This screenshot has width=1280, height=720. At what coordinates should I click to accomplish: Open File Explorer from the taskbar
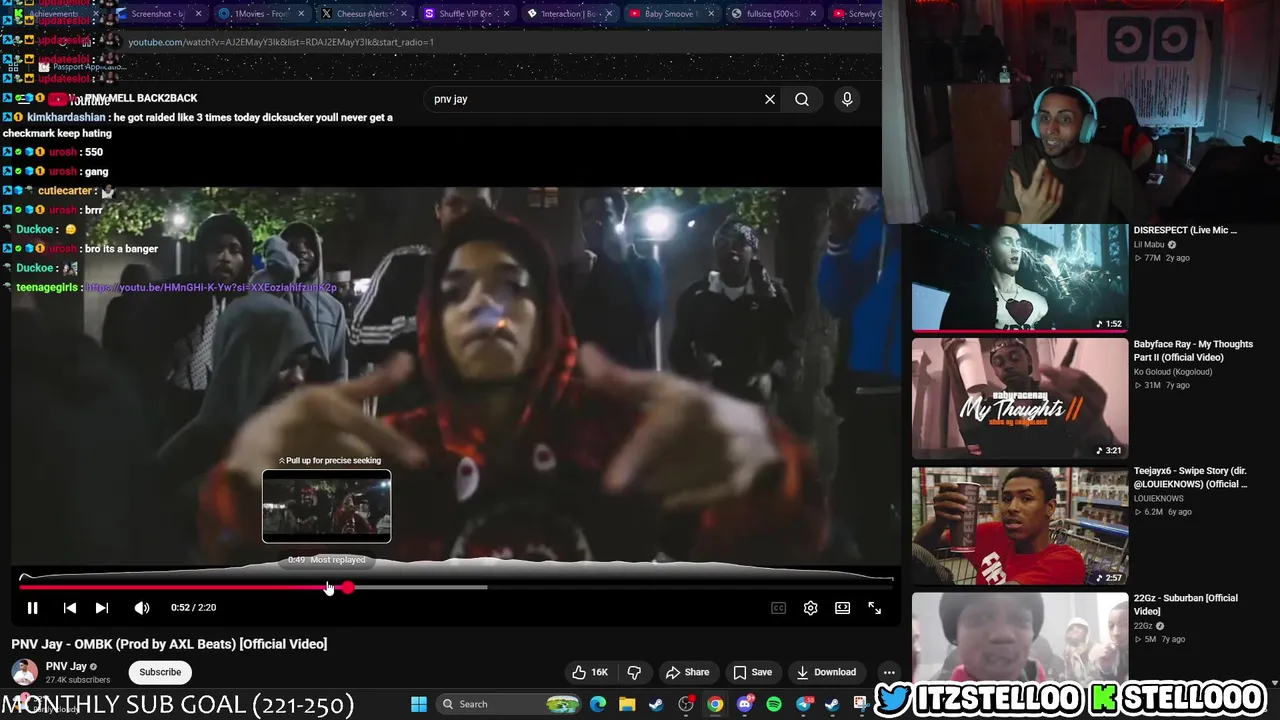627,704
